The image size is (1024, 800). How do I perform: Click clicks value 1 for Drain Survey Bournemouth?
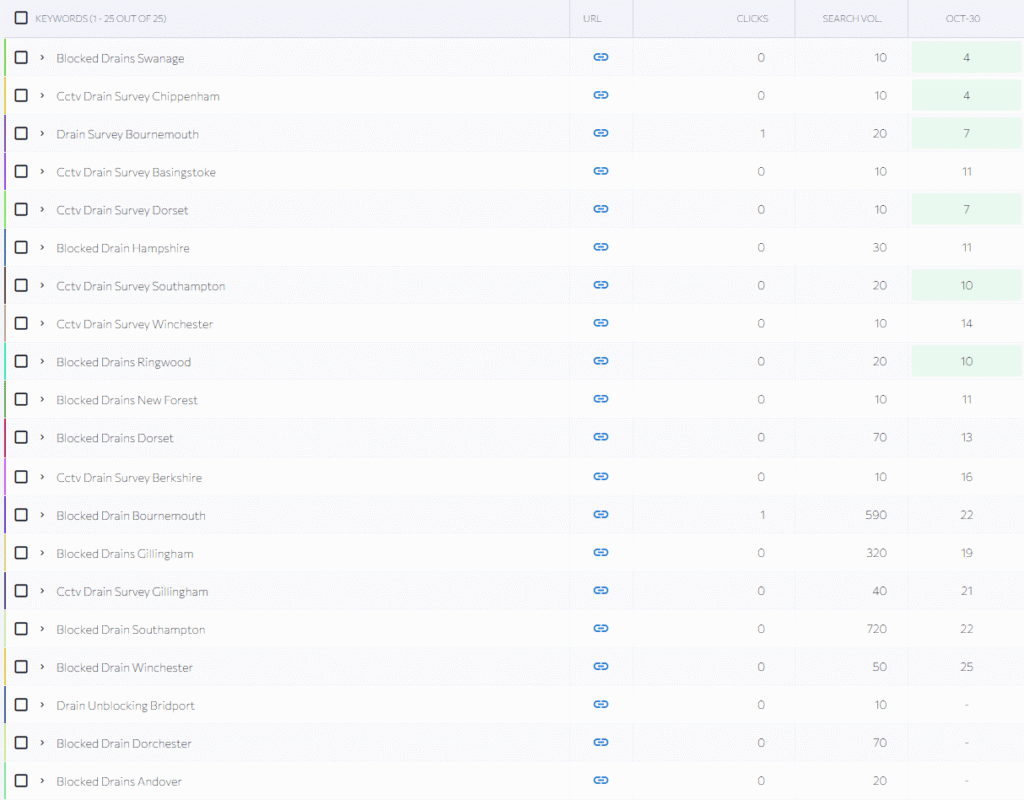tap(762, 133)
